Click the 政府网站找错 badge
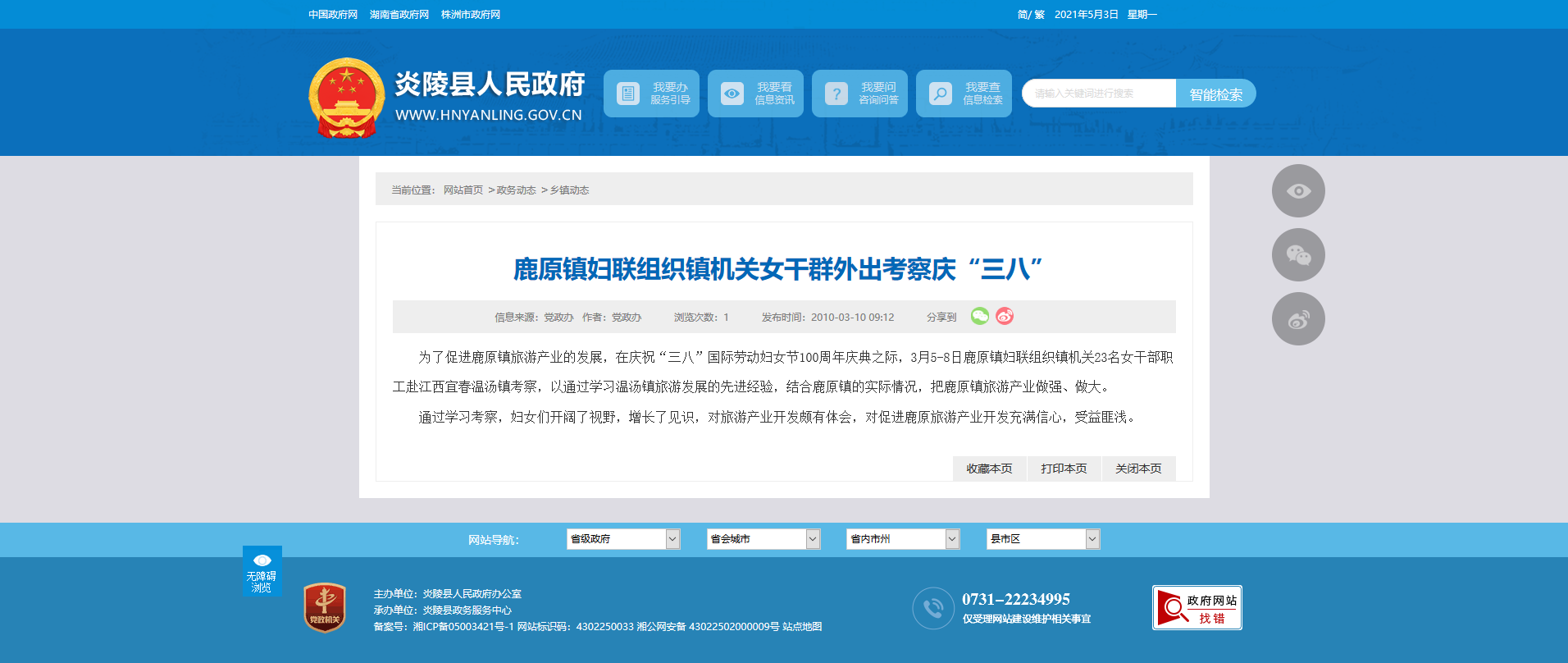1568x663 pixels. 1197,608
